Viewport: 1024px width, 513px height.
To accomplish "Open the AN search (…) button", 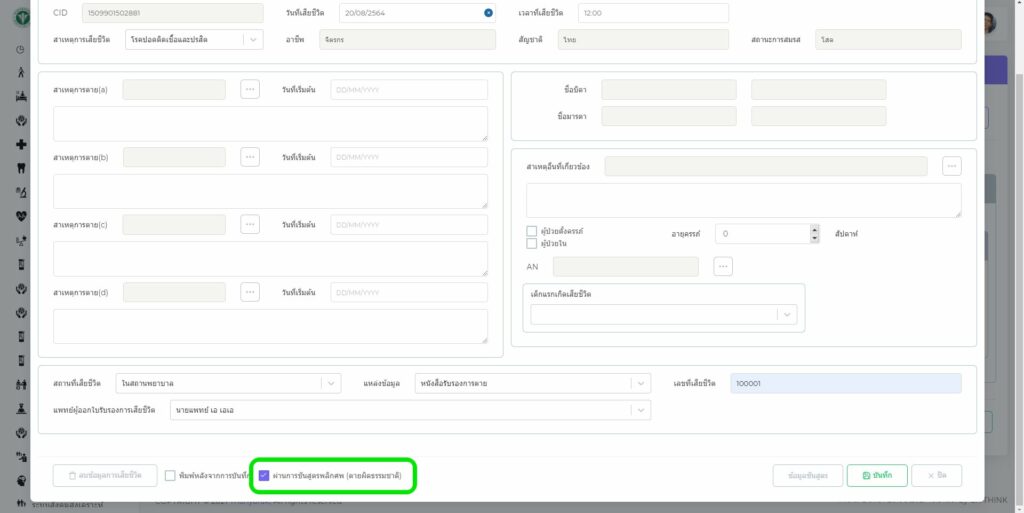I will [x=723, y=266].
